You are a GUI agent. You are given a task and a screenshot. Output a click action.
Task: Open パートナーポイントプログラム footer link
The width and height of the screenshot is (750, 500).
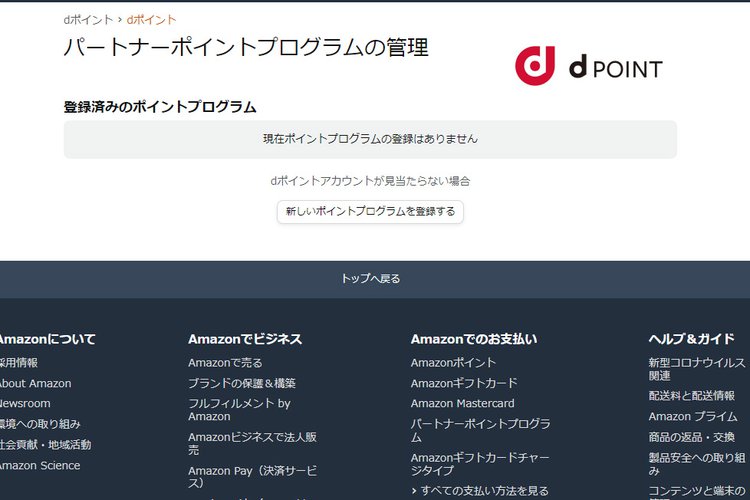click(480, 430)
